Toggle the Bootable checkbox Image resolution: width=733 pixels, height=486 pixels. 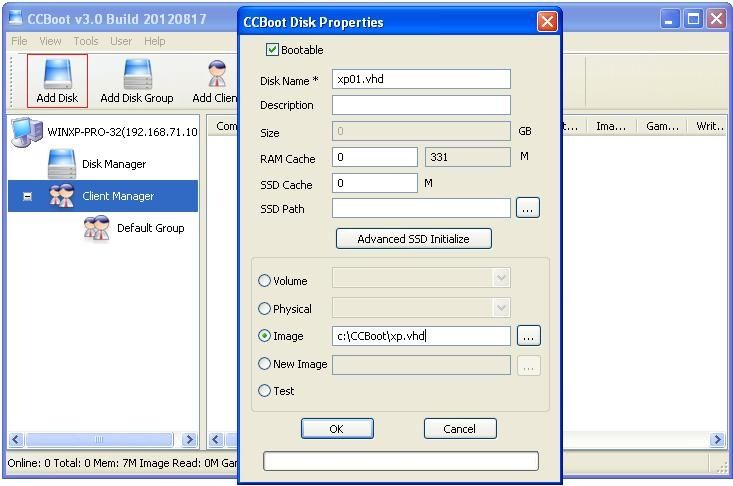(272, 50)
